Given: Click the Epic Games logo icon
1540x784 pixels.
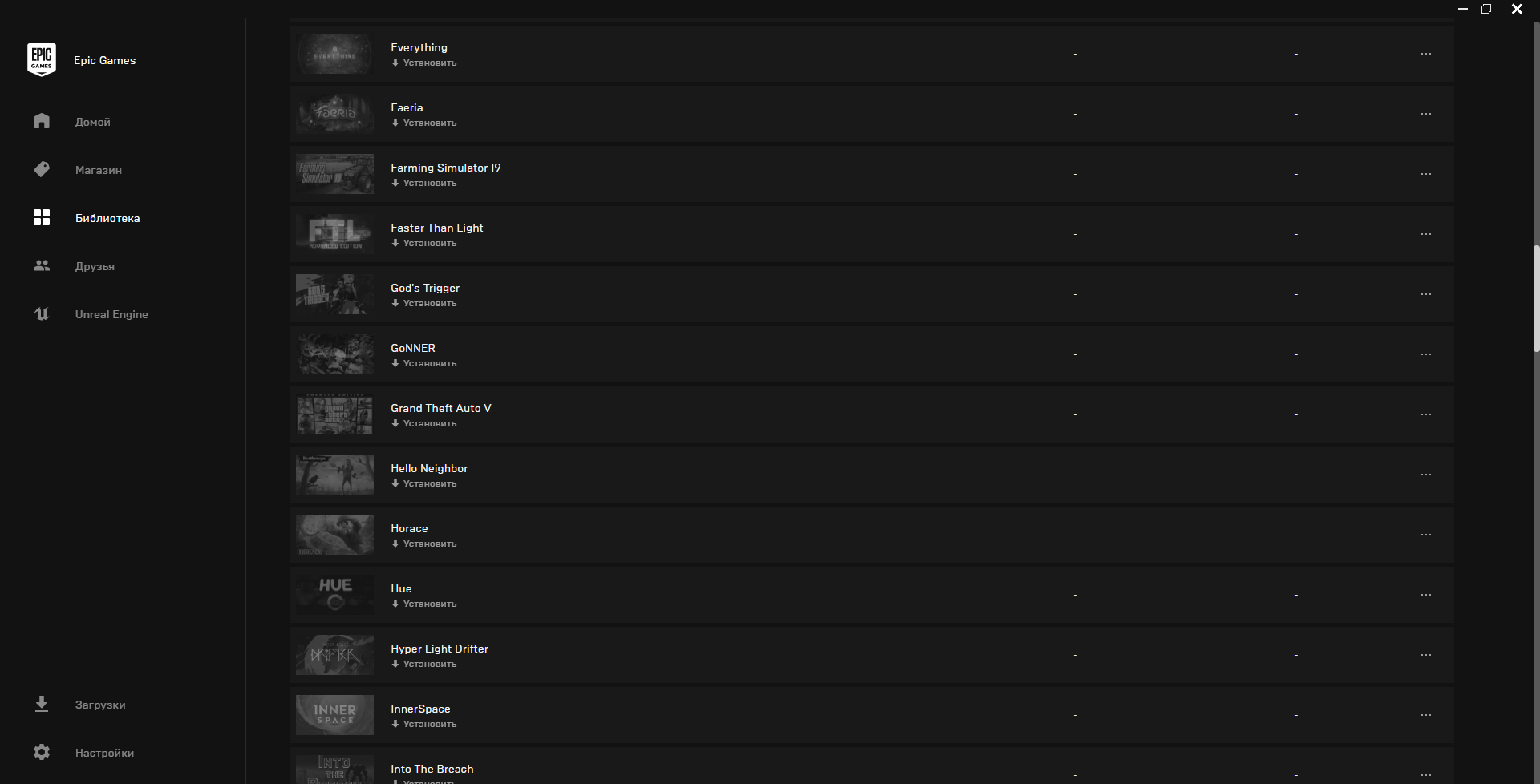Looking at the screenshot, I should [42, 60].
